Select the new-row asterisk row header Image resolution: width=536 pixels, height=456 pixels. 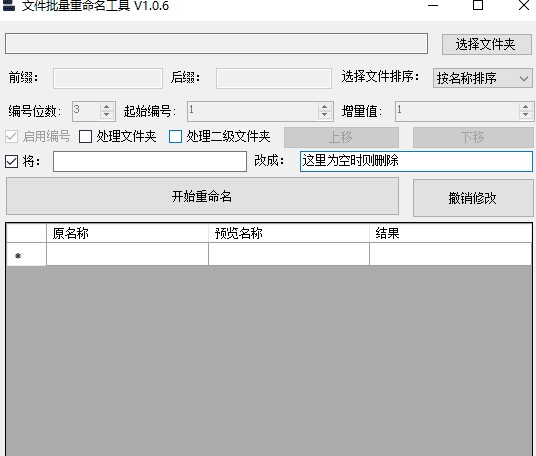[x=26, y=255]
